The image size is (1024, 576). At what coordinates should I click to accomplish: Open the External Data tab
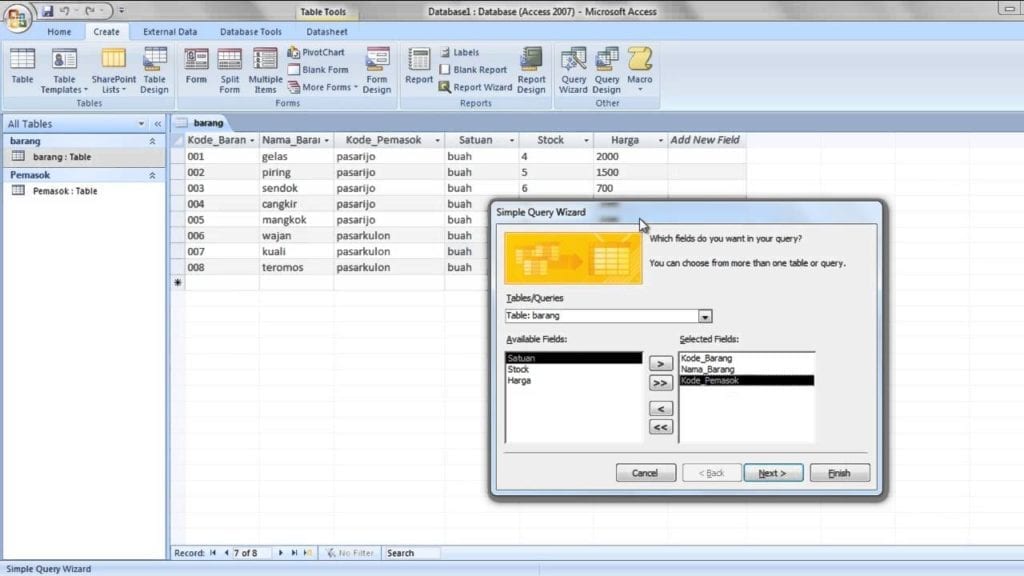tap(170, 31)
